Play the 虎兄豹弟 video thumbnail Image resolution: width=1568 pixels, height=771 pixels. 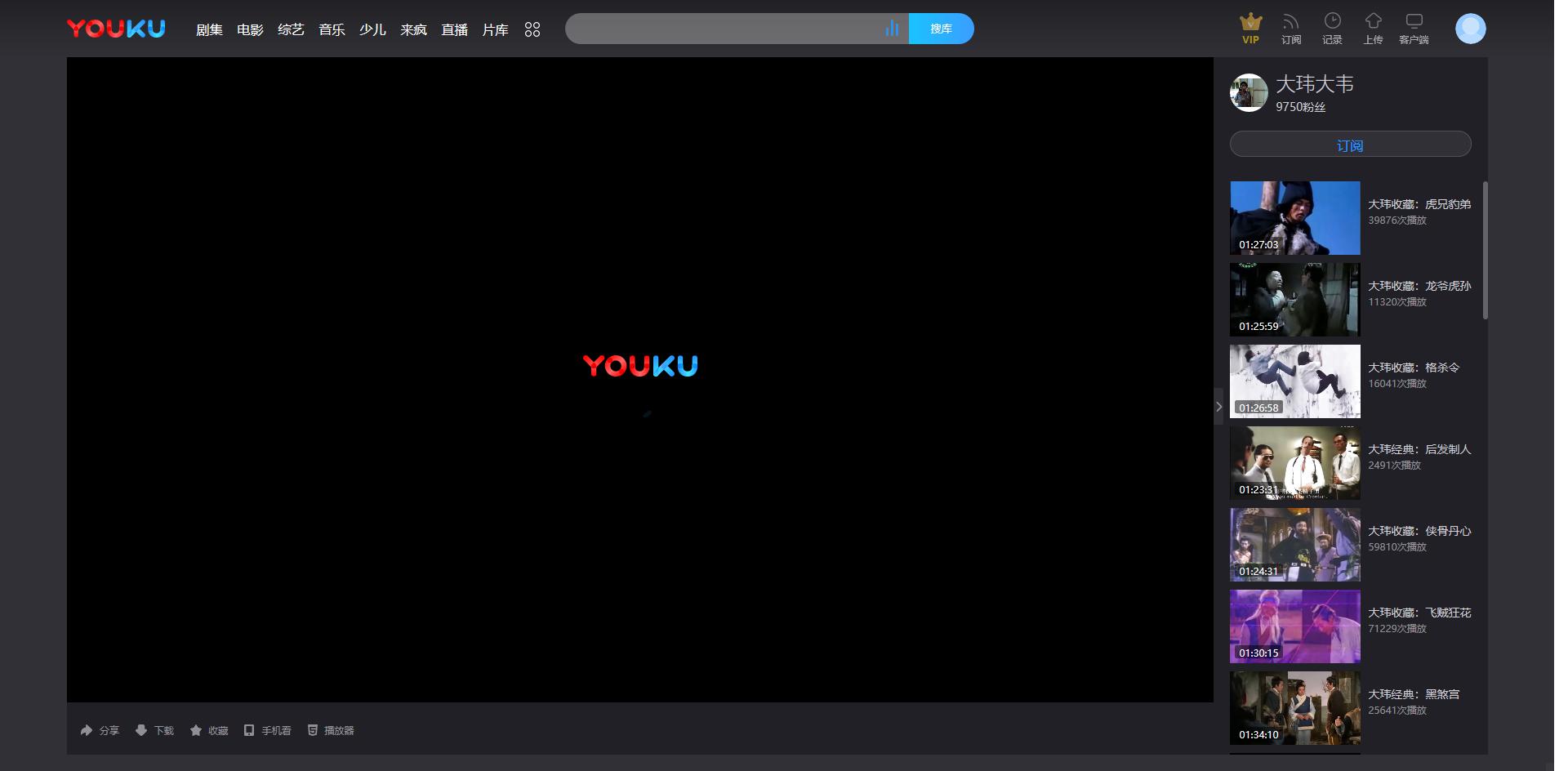click(x=1294, y=217)
